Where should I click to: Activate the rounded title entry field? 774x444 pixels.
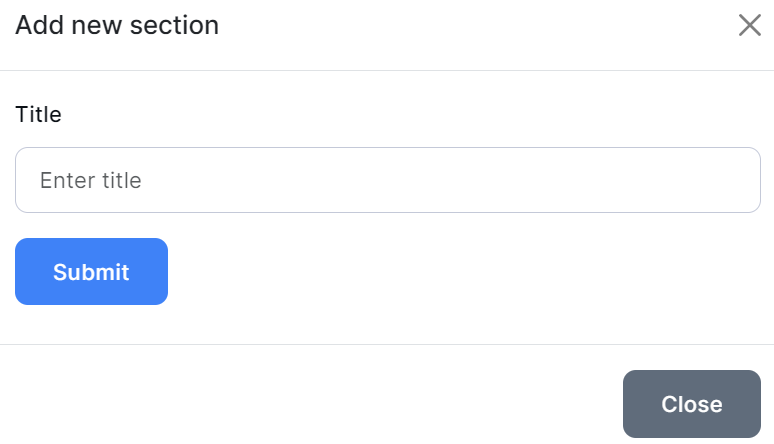(x=388, y=180)
